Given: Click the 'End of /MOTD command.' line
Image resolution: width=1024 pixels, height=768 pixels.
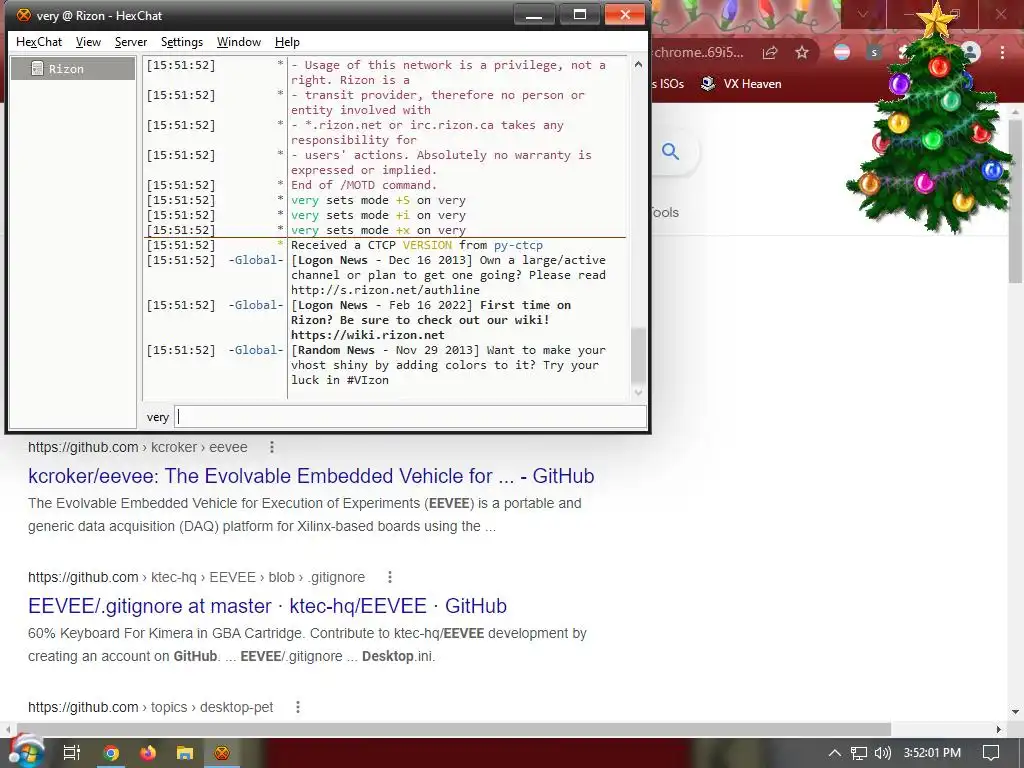Looking at the screenshot, I should coord(364,185).
